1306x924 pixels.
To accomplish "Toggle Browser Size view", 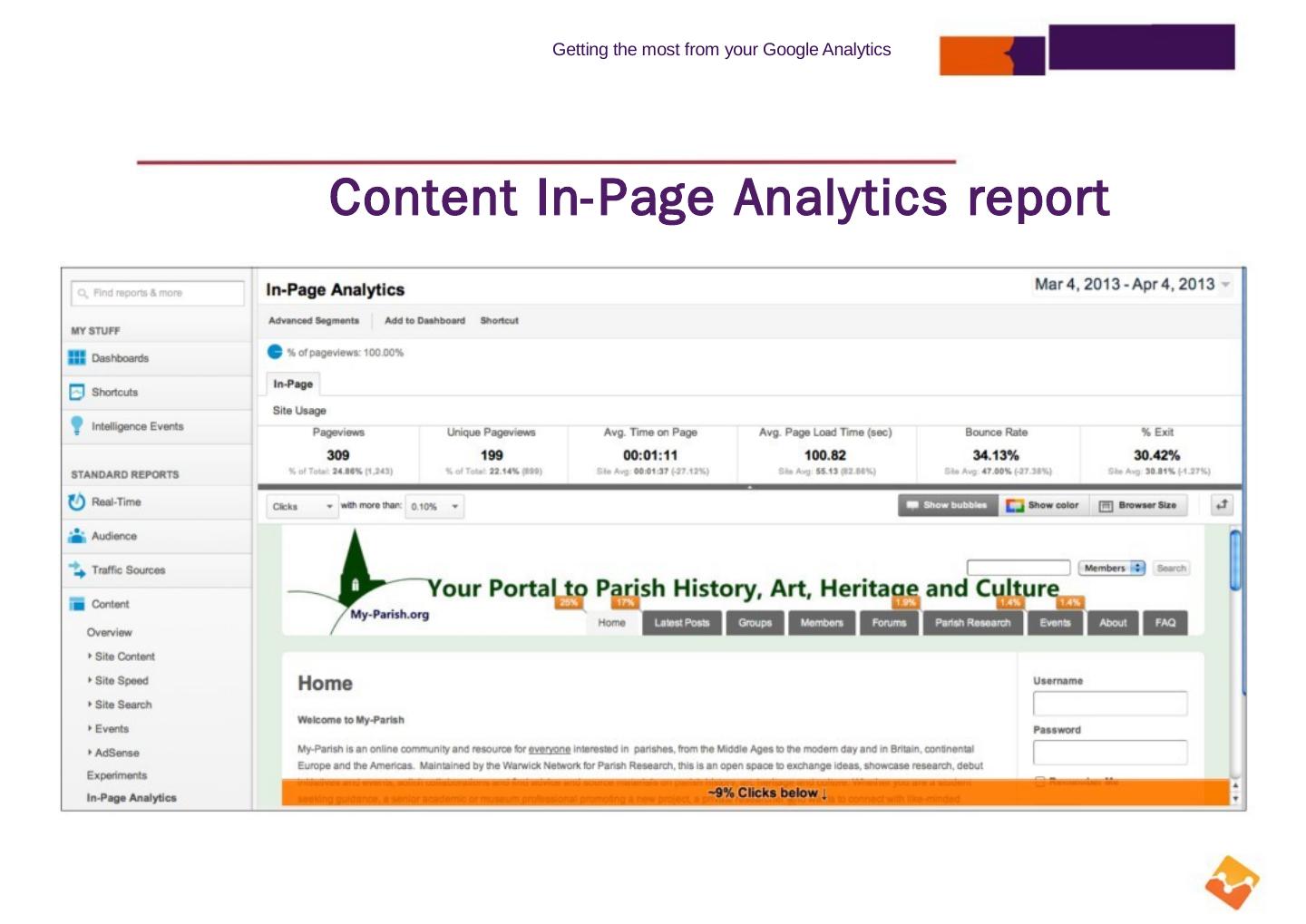I will click(1139, 505).
